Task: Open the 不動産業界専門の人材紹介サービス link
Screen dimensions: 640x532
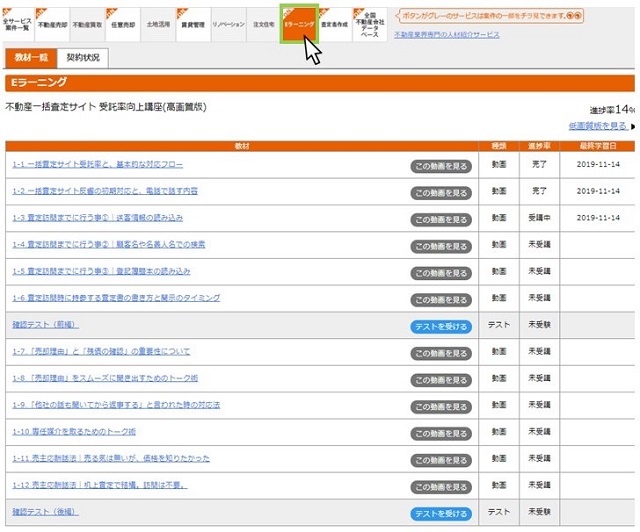Action: [446, 33]
